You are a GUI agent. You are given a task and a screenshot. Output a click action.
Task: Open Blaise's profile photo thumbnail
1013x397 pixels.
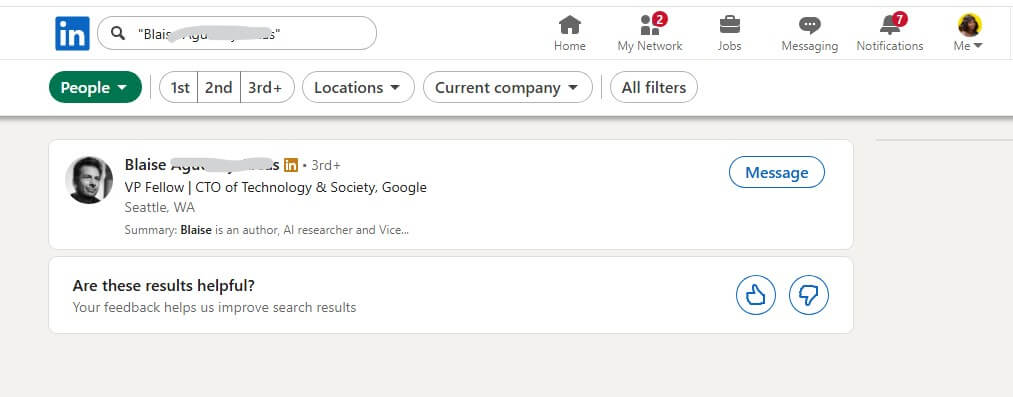[89, 180]
